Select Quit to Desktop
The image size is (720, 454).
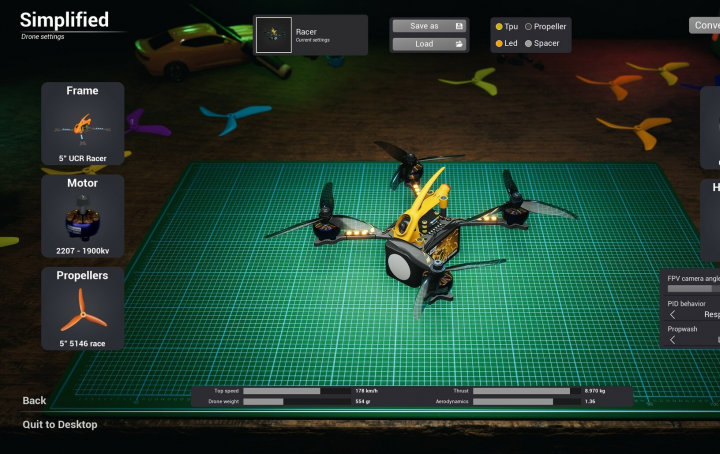(60, 425)
